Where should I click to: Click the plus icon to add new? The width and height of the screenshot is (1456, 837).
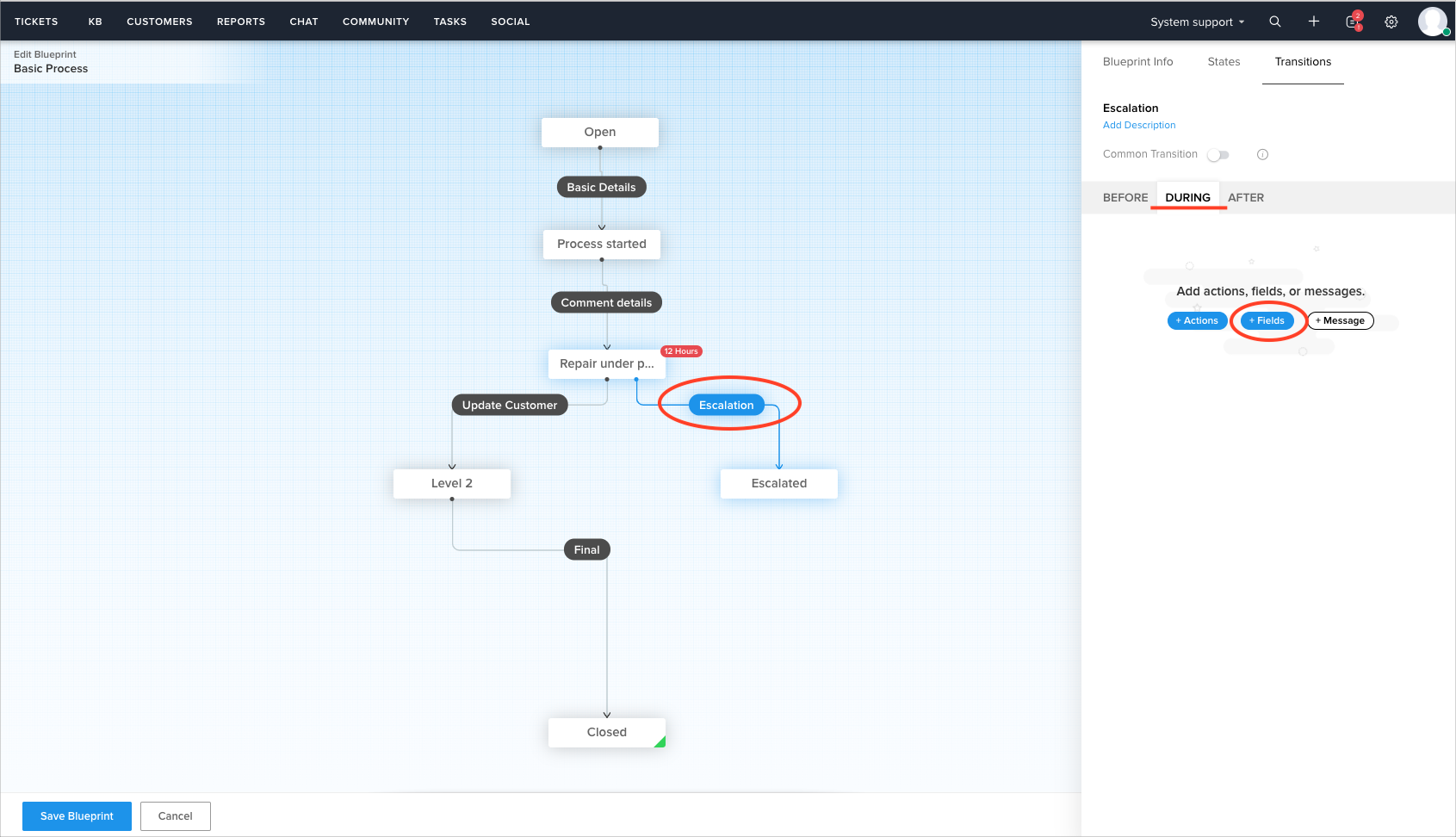point(1313,22)
